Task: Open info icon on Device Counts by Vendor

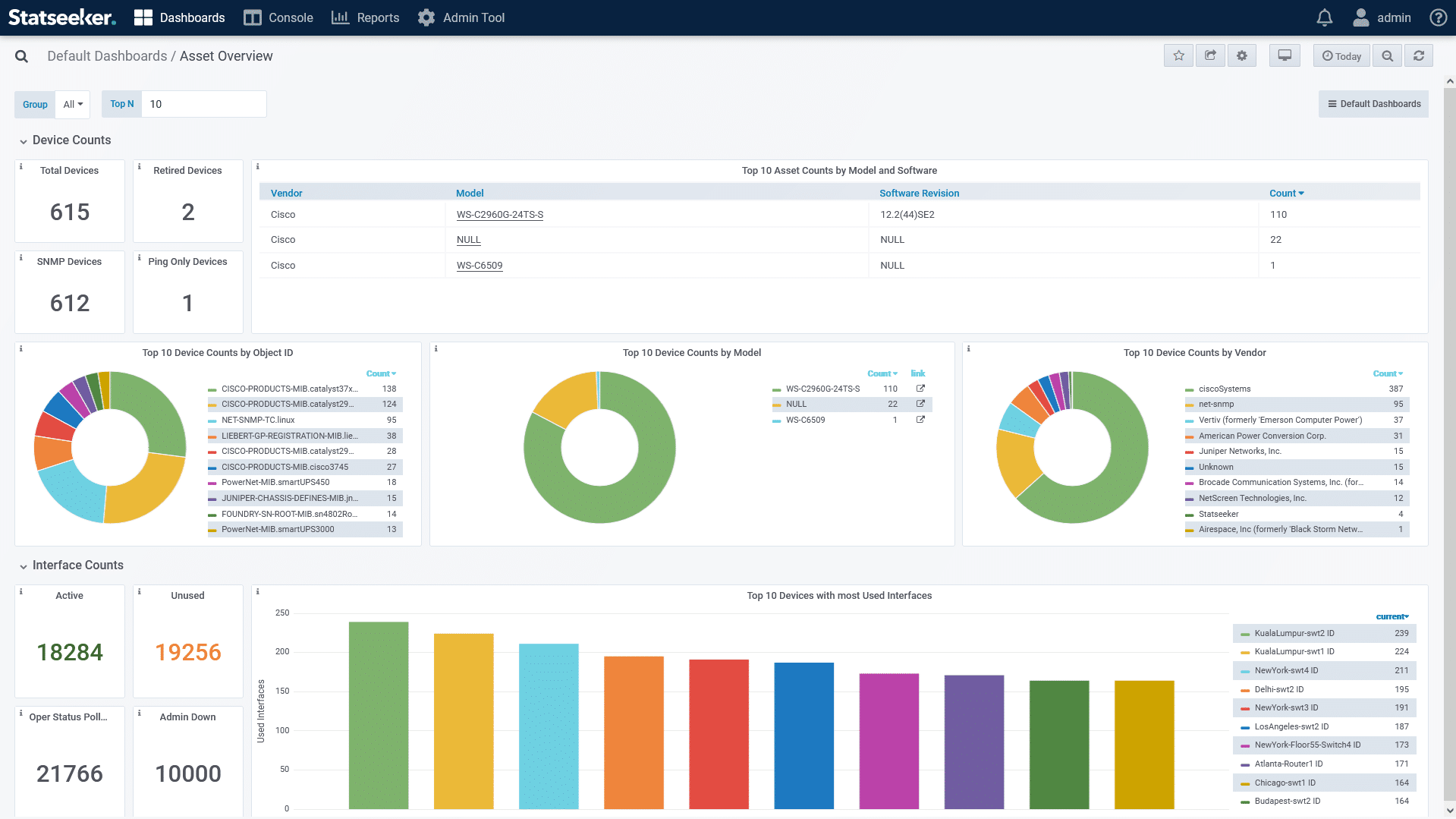Action: pyautogui.click(x=969, y=348)
